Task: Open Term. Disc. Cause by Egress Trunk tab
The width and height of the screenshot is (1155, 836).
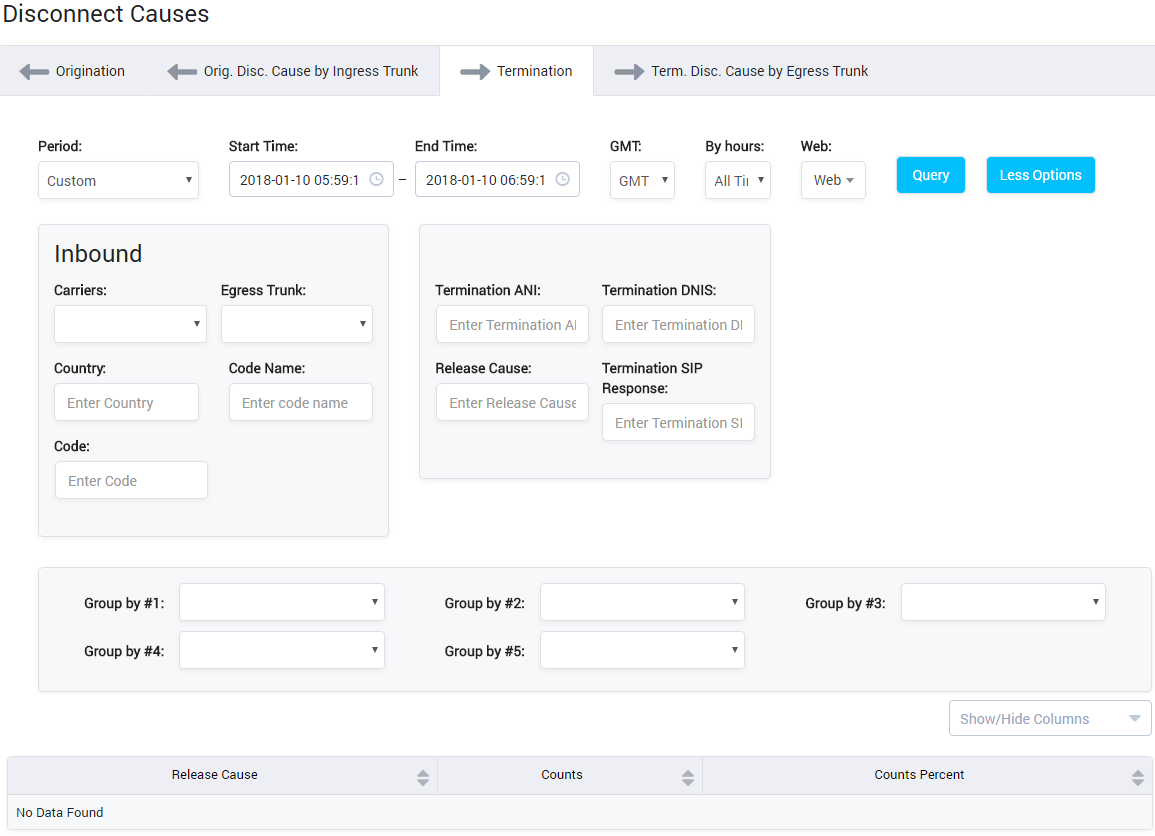Action: click(742, 71)
